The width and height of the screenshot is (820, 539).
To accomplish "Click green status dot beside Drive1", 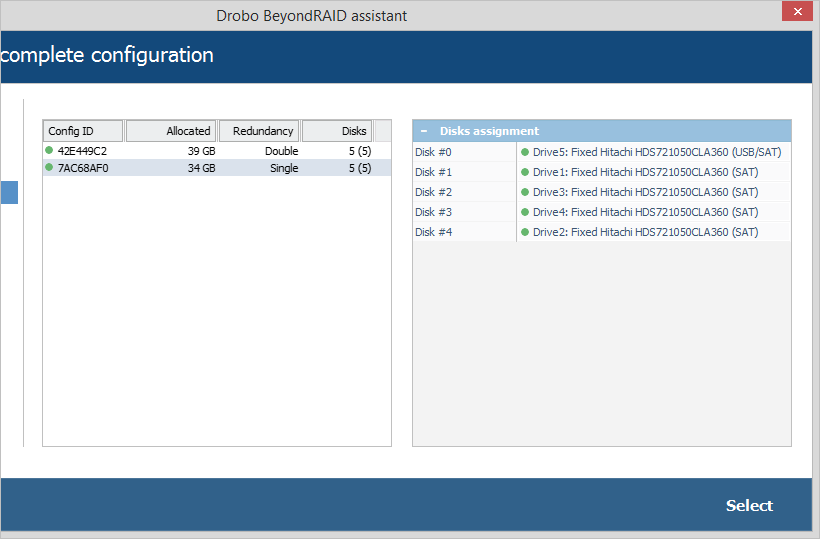I will tap(525, 172).
